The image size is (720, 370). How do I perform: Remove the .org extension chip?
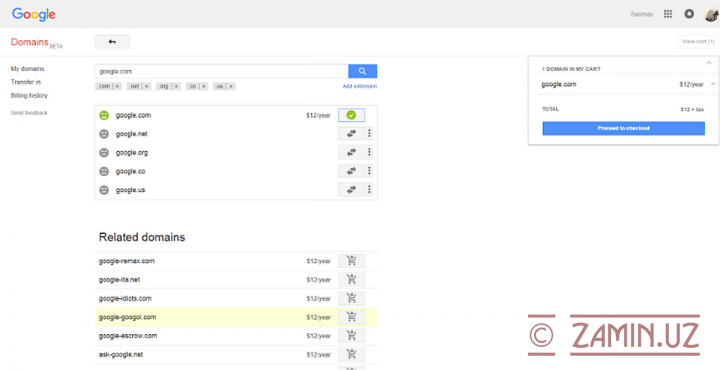click(176, 86)
